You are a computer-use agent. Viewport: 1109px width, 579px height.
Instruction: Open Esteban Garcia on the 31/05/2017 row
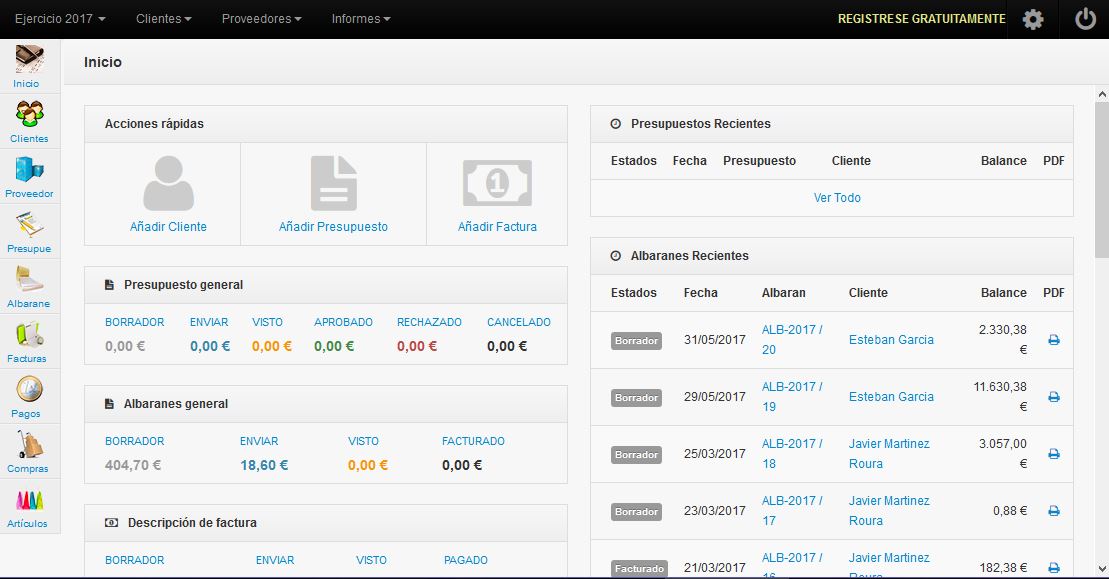891,340
